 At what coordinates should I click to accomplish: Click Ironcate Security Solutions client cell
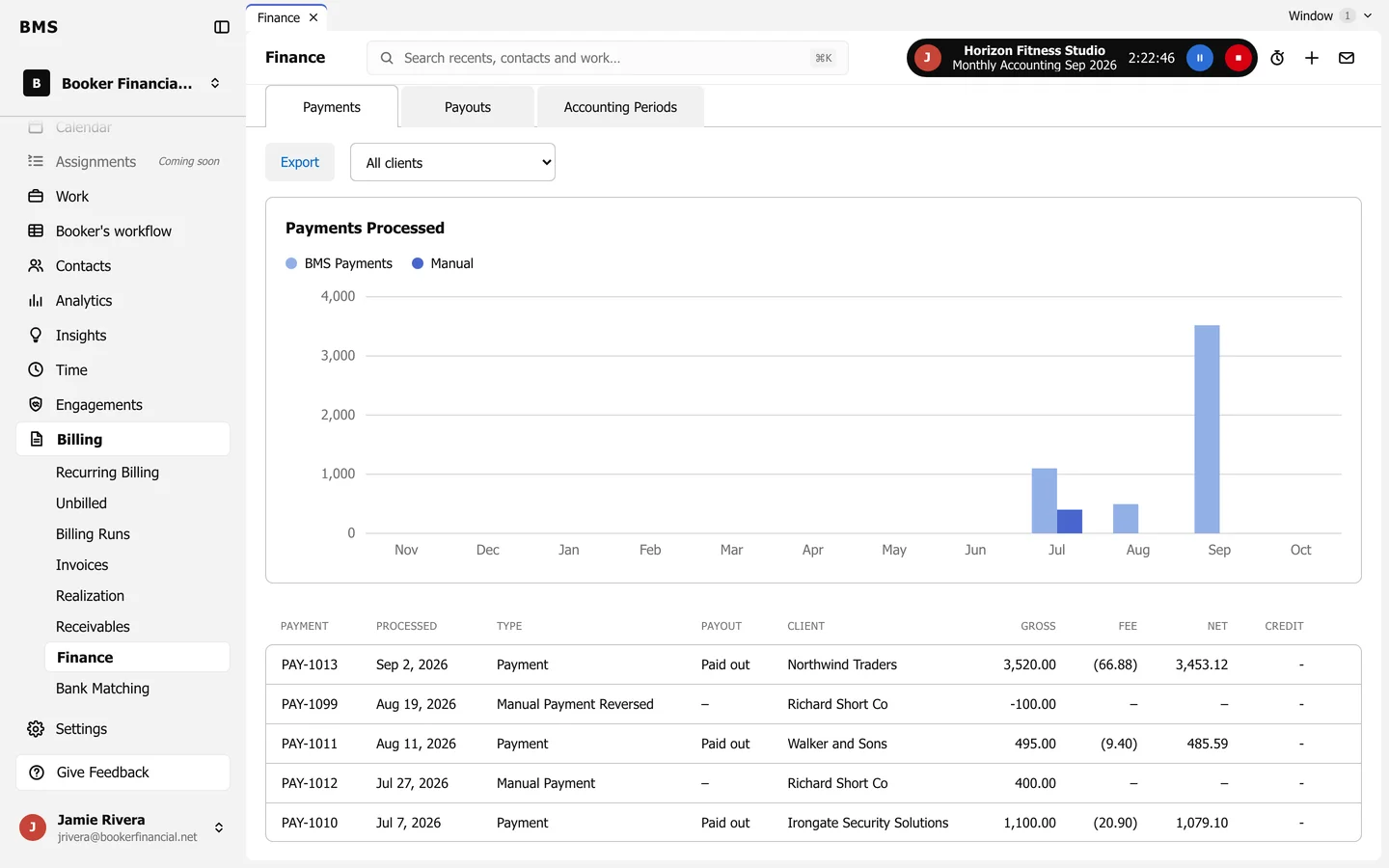(x=868, y=823)
